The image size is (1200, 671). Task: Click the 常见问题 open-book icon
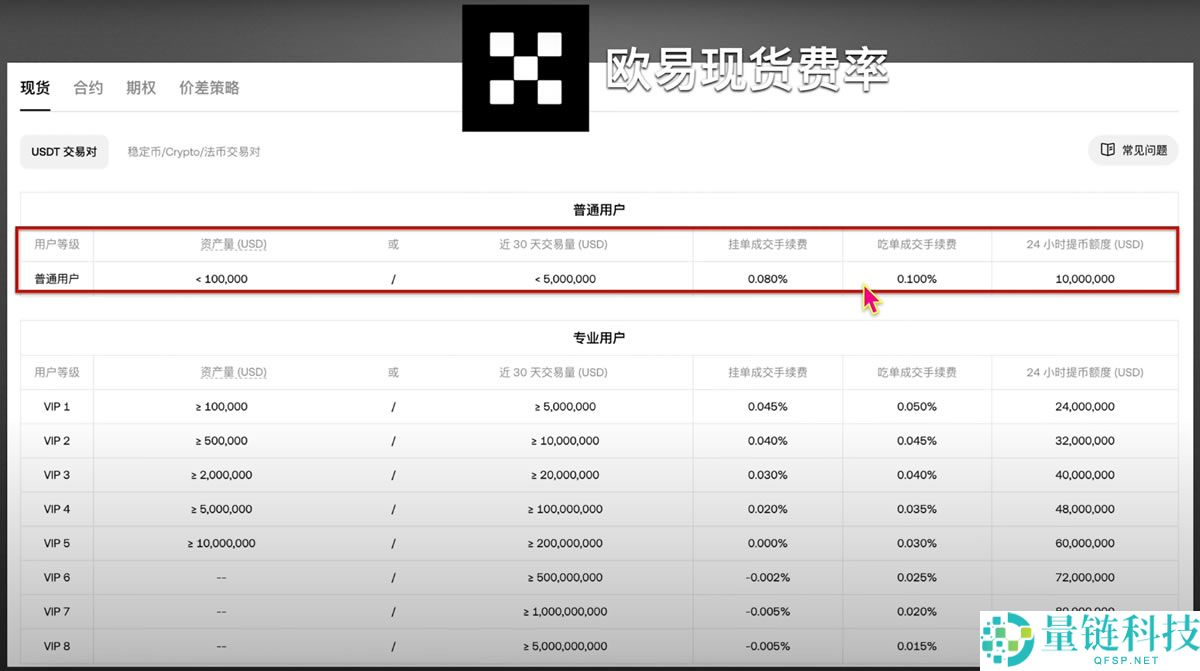[x=1108, y=149]
